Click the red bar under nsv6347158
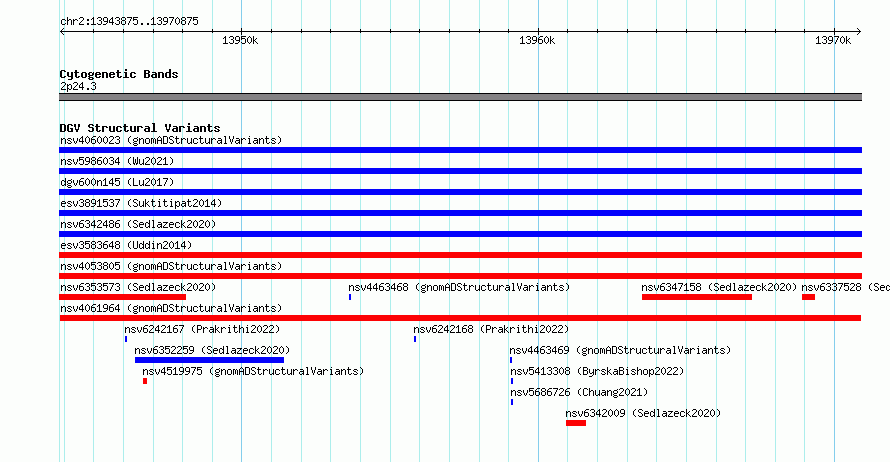Image resolution: width=890 pixels, height=462 pixels. point(697,297)
